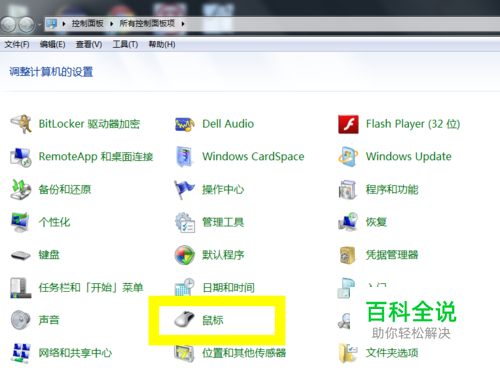Screen dimensions: 500x372
Task: Open 日期和时间 (Date and Time)
Action: pos(214,287)
